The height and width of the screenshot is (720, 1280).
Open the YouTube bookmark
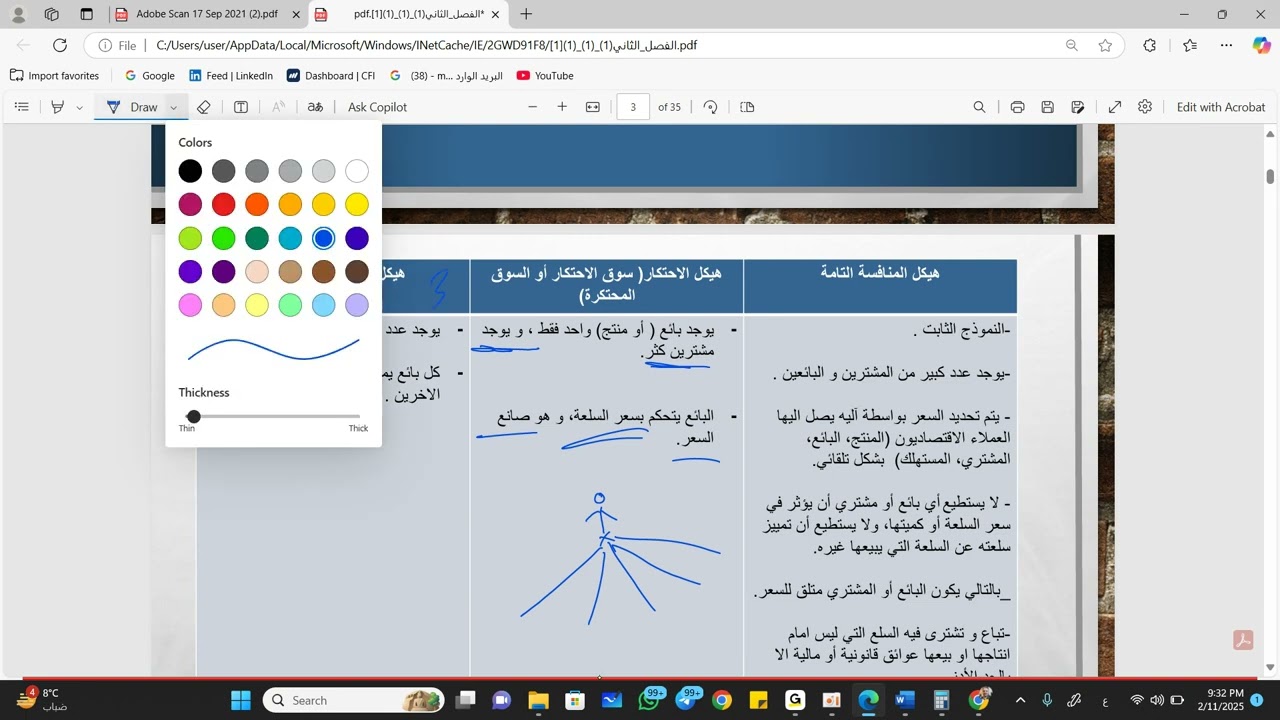[545, 75]
